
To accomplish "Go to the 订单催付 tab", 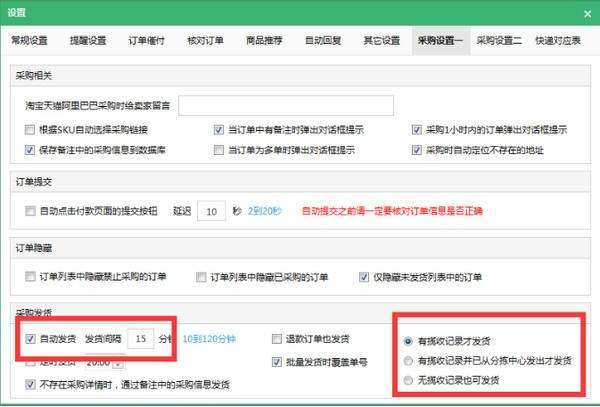I will pyautogui.click(x=147, y=41).
